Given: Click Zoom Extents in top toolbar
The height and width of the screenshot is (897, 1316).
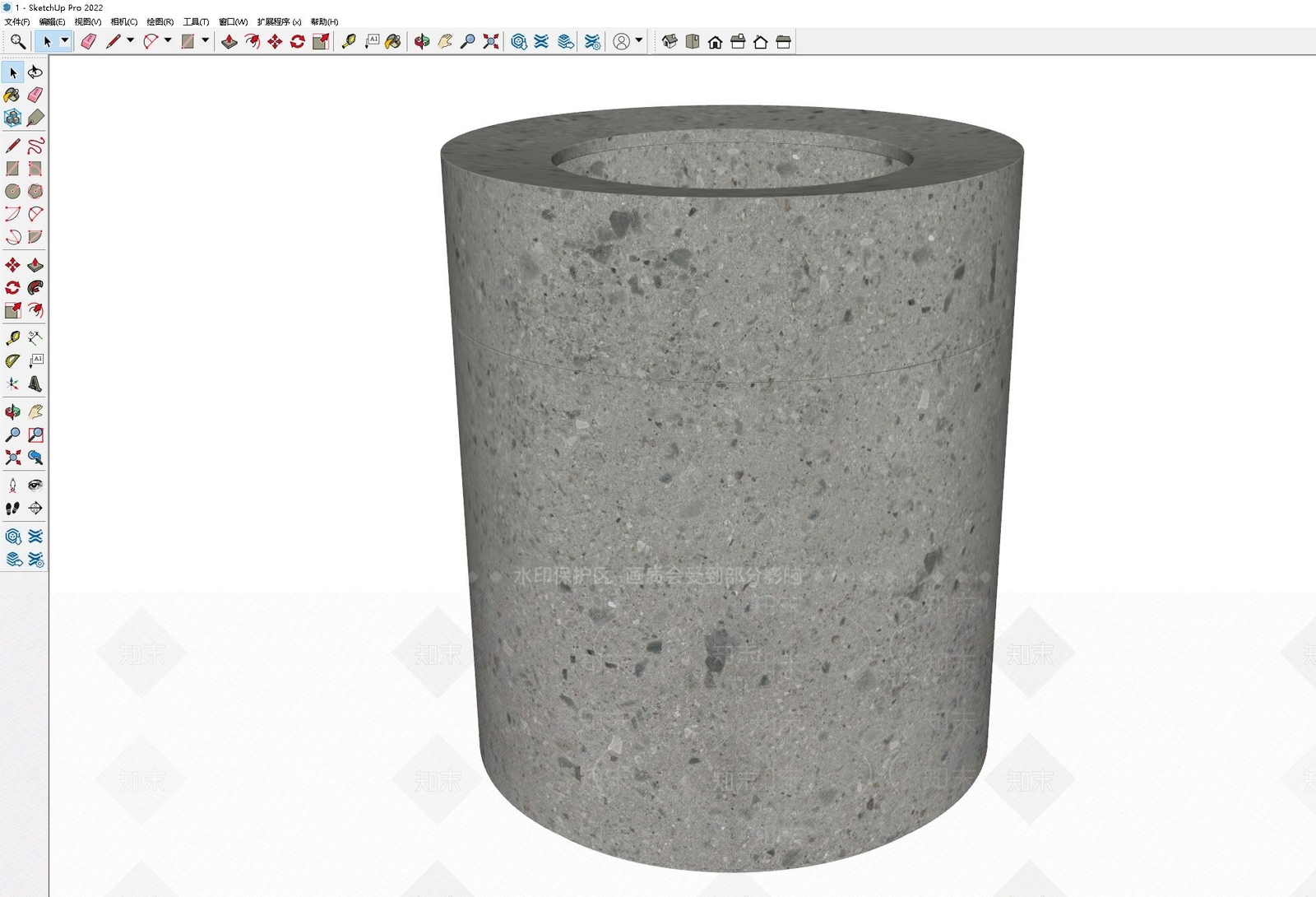Looking at the screenshot, I should [491, 41].
